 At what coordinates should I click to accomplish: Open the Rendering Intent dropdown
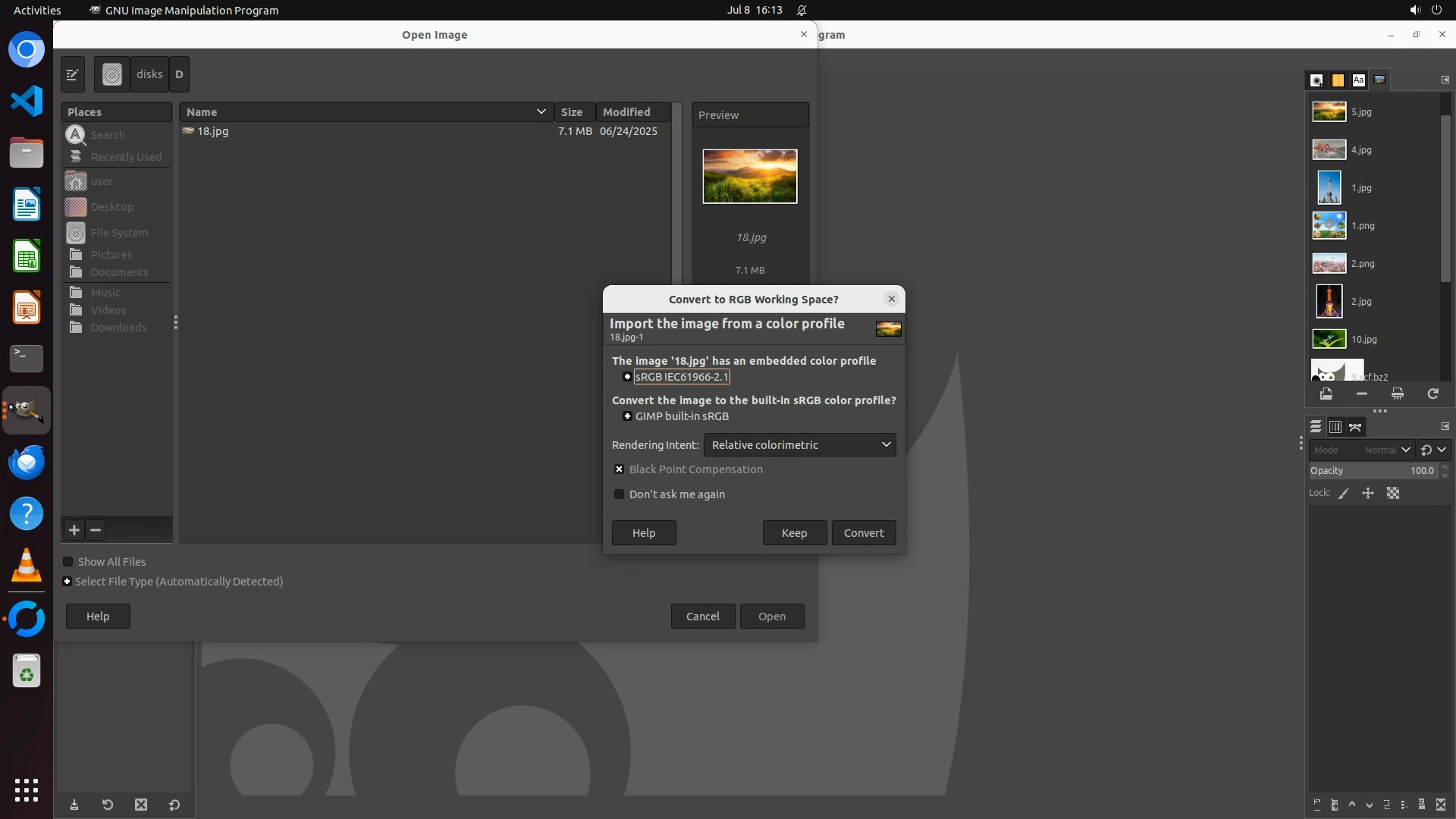point(799,445)
